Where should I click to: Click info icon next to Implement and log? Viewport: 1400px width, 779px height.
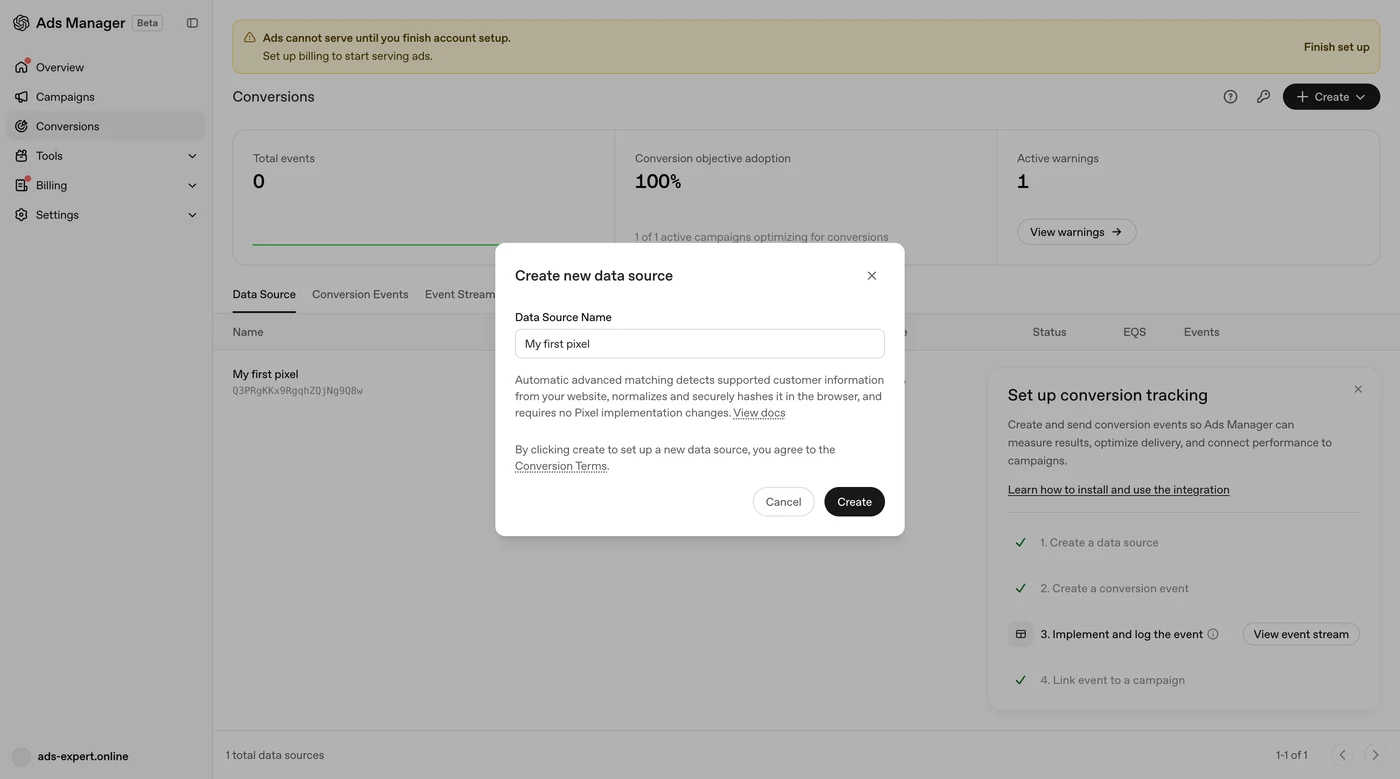coord(1213,634)
